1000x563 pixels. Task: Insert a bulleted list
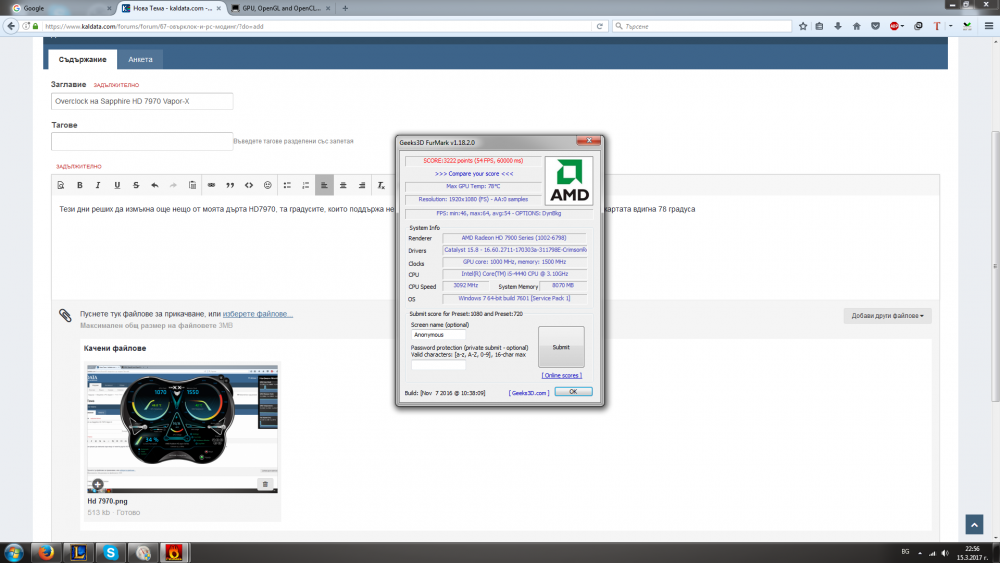pos(287,186)
